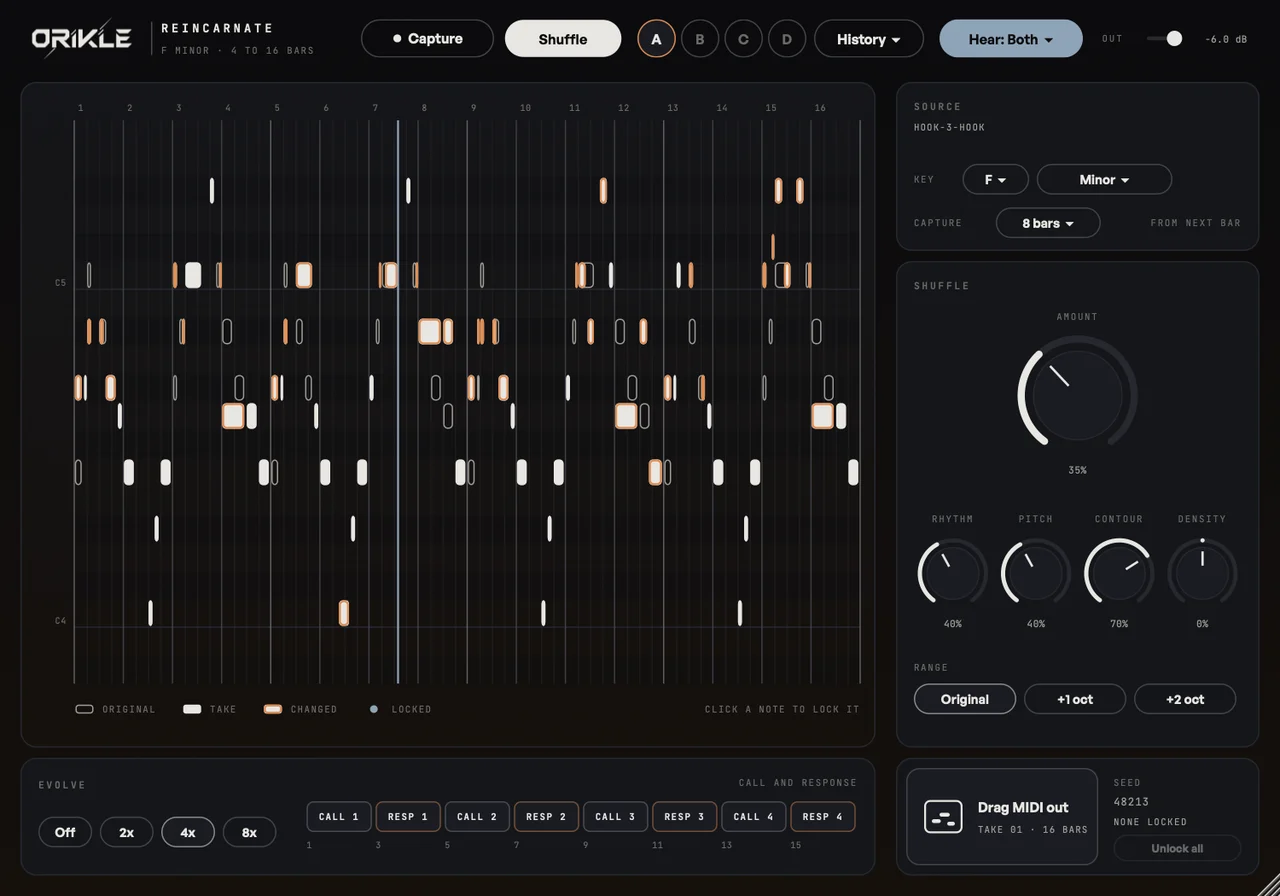Select the +1 oct range option
The height and width of the screenshot is (896, 1280).
tap(1075, 699)
